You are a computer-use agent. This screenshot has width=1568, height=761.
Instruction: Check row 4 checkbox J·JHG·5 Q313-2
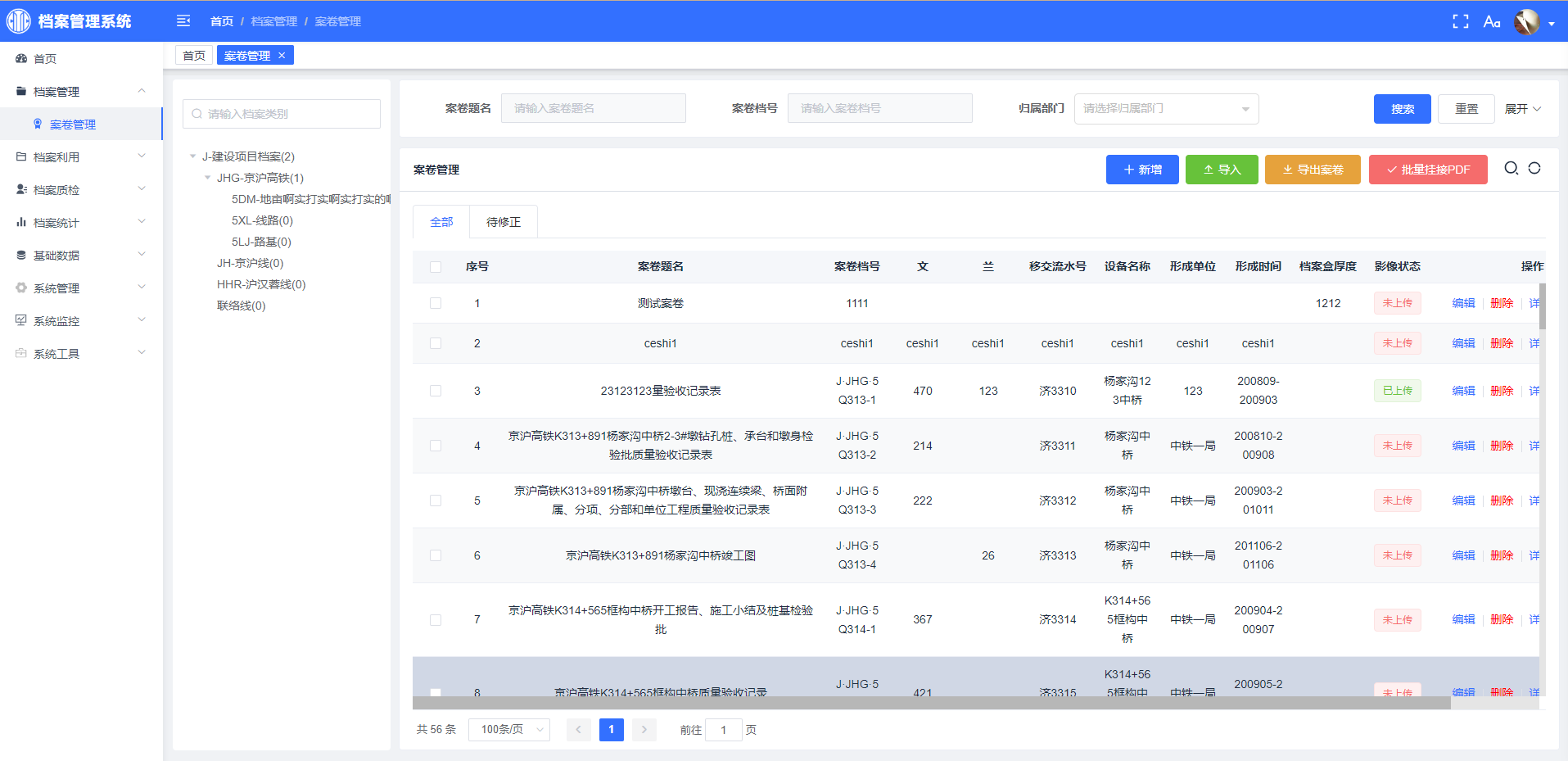coord(436,446)
